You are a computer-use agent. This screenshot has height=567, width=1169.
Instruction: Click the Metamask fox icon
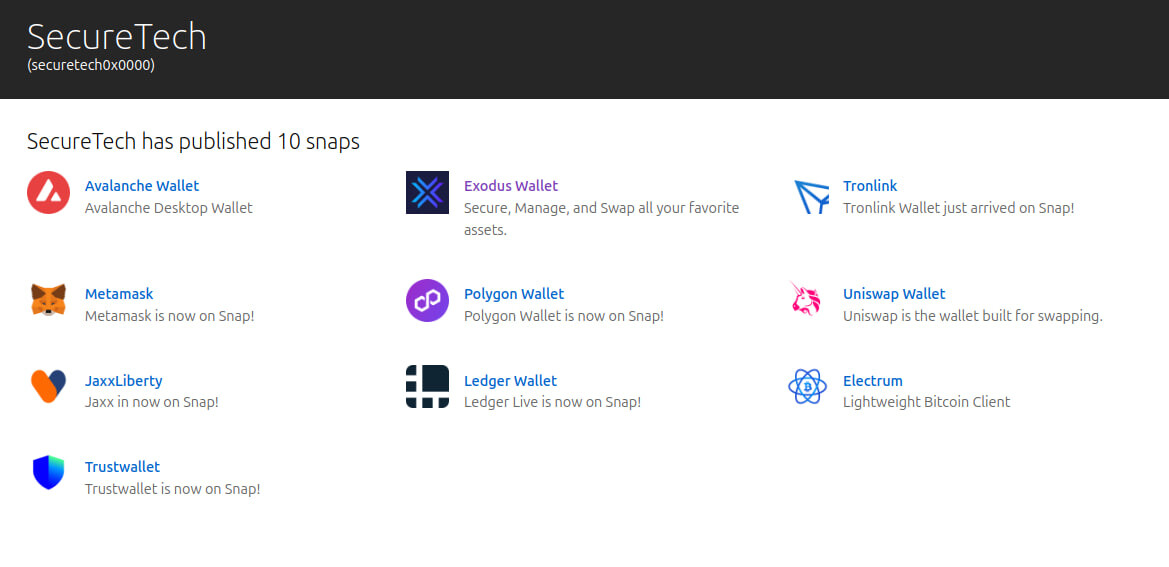48,300
